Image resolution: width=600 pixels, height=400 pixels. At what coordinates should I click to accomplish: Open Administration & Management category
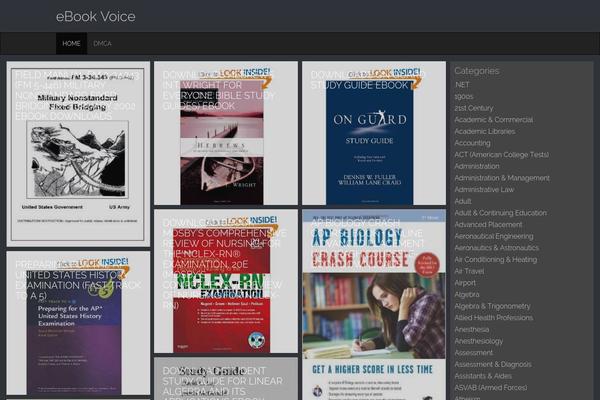(502, 178)
